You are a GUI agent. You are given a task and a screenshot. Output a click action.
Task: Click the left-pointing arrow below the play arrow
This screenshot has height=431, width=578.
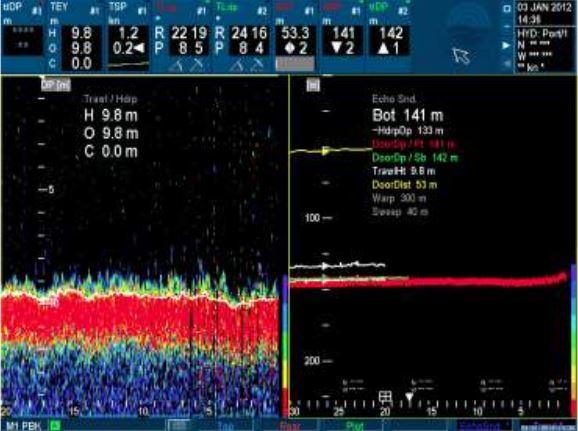pyautogui.click(x=508, y=63)
